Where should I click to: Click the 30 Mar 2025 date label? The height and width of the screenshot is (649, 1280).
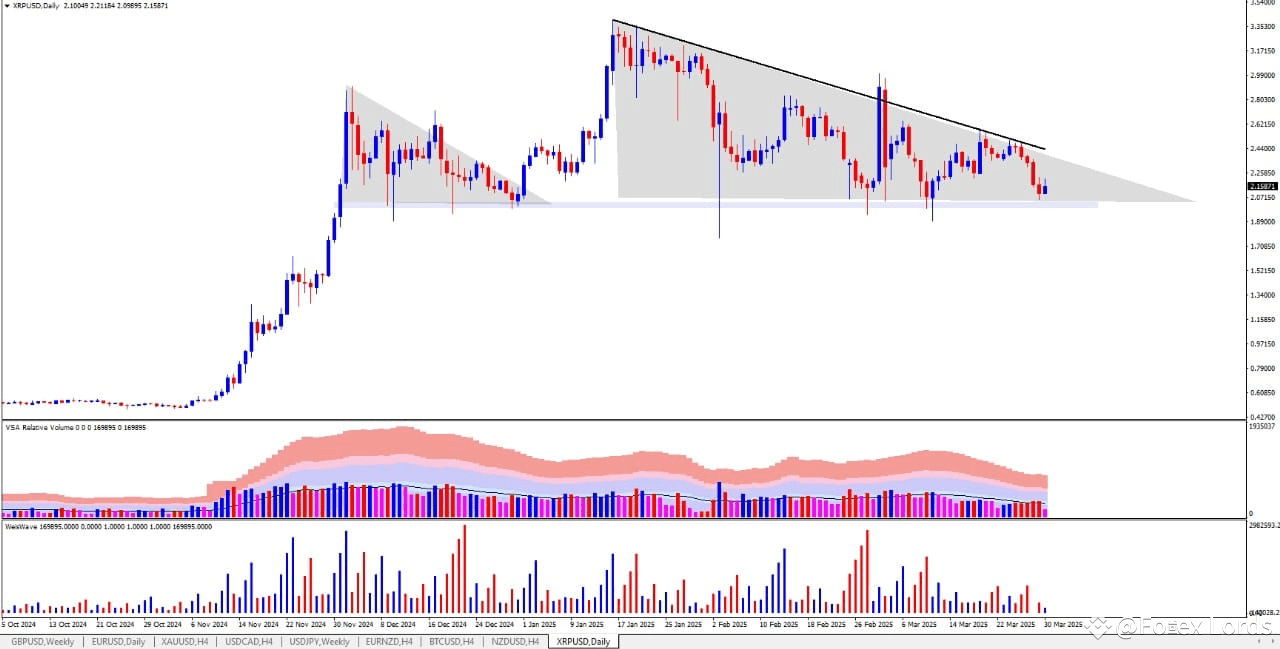pyautogui.click(x=1062, y=624)
